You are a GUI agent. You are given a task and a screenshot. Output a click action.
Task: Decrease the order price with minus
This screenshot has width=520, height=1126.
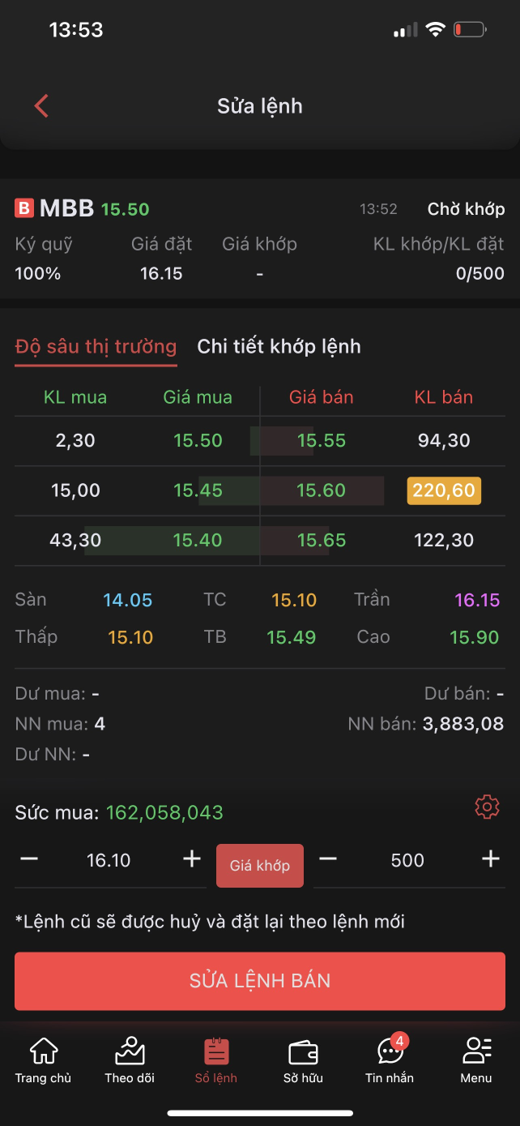tap(29, 859)
